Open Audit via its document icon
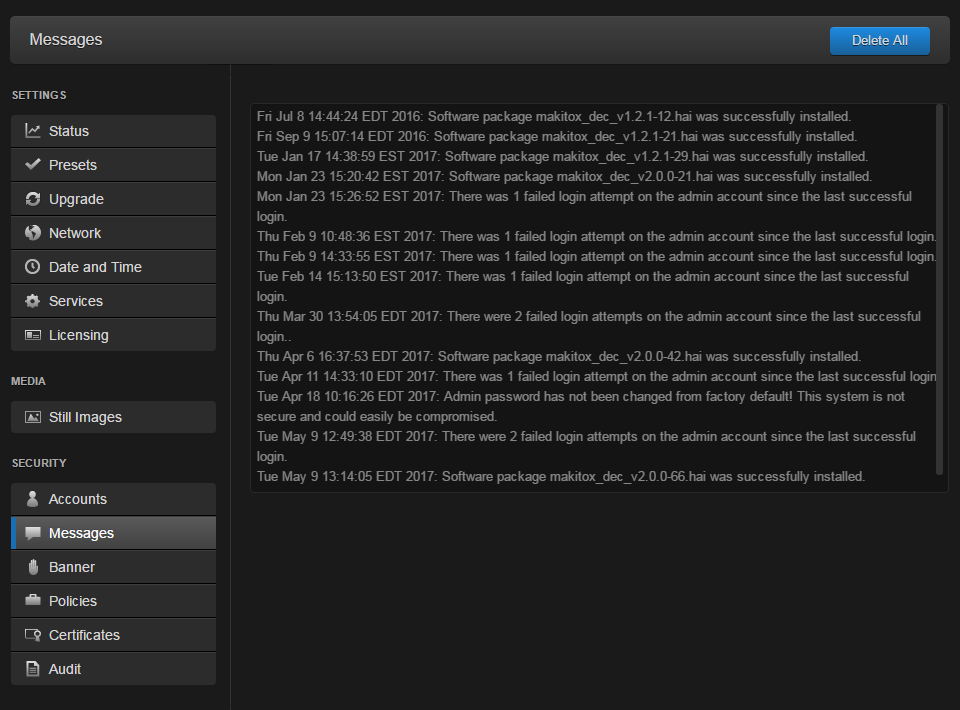The height and width of the screenshot is (710, 960). 31,668
